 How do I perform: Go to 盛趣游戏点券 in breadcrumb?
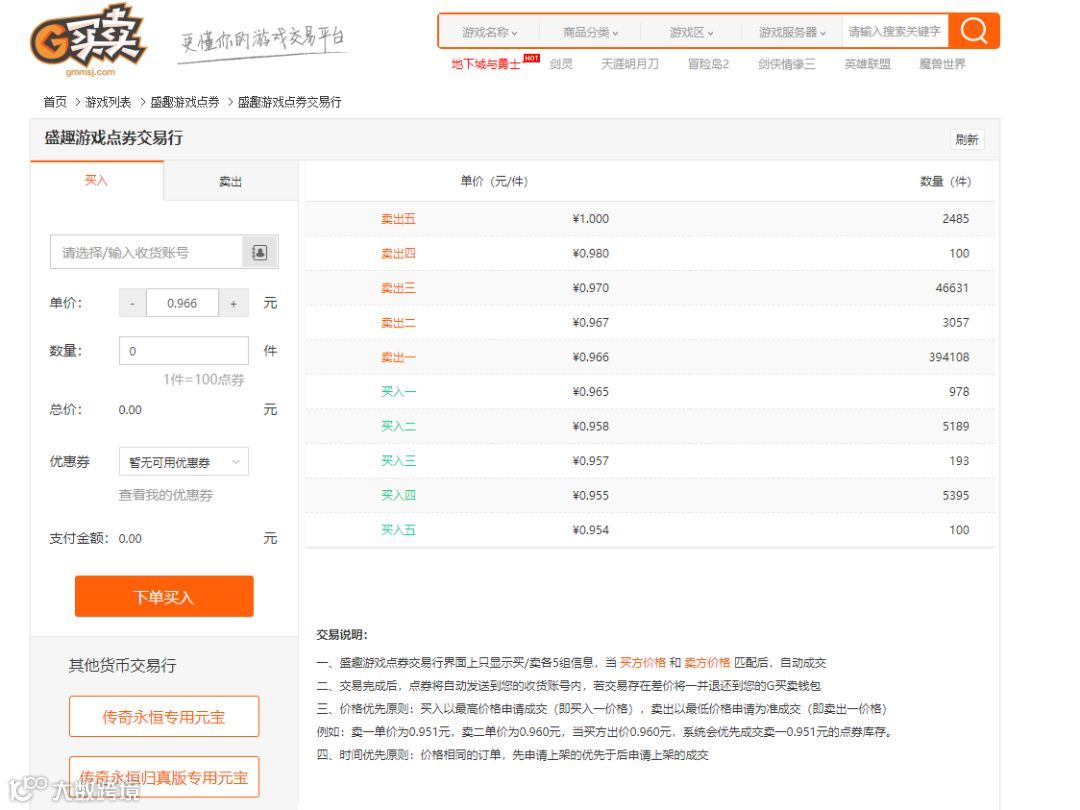tap(185, 102)
